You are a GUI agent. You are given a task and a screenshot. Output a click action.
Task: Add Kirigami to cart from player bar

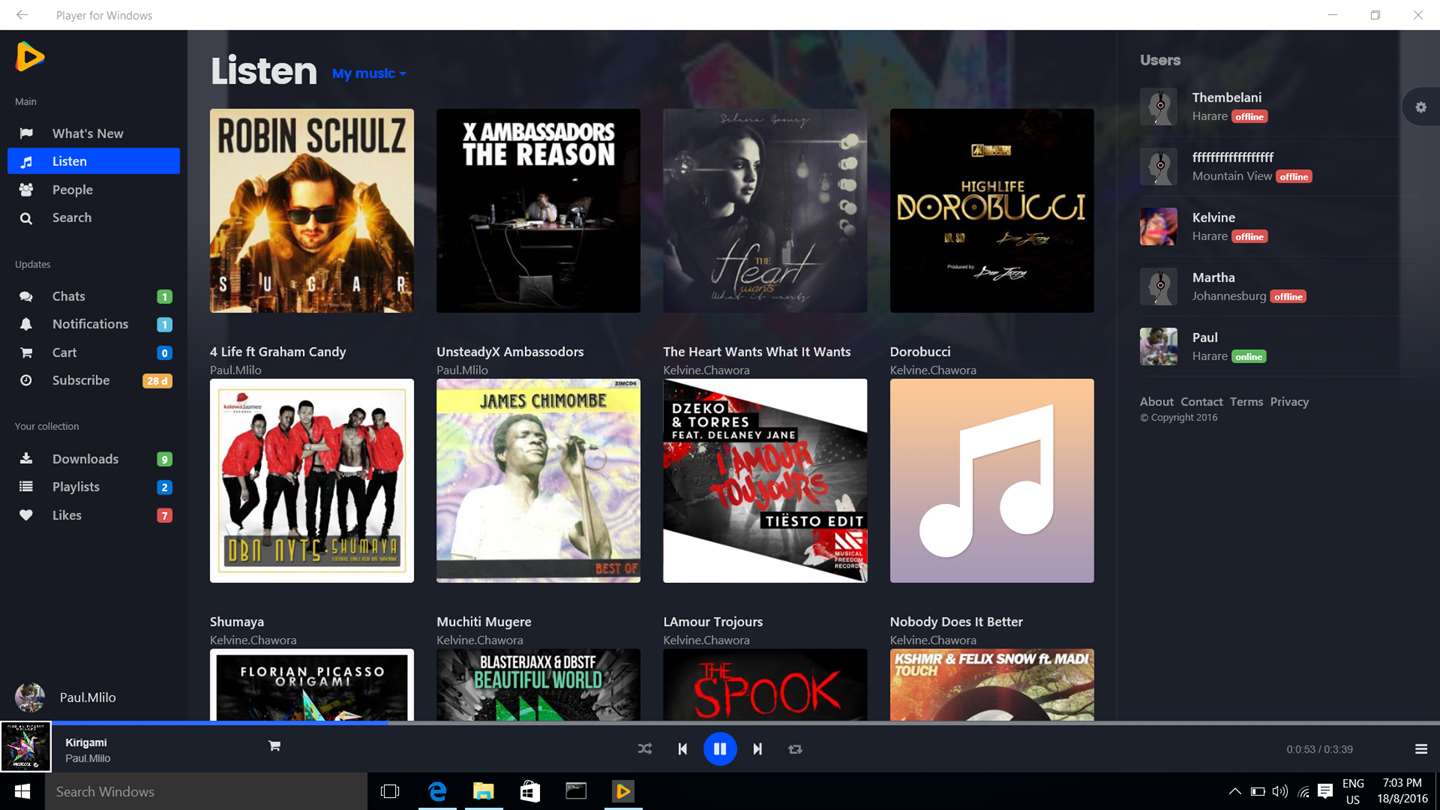274,746
